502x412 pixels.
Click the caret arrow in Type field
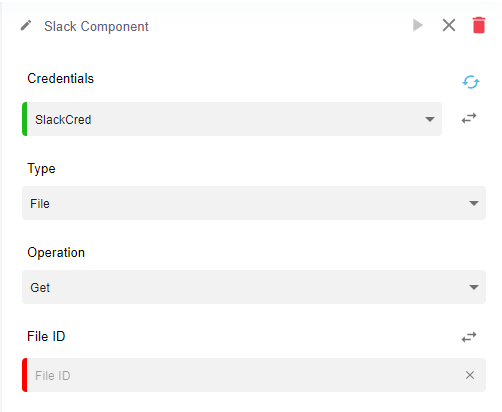click(474, 203)
